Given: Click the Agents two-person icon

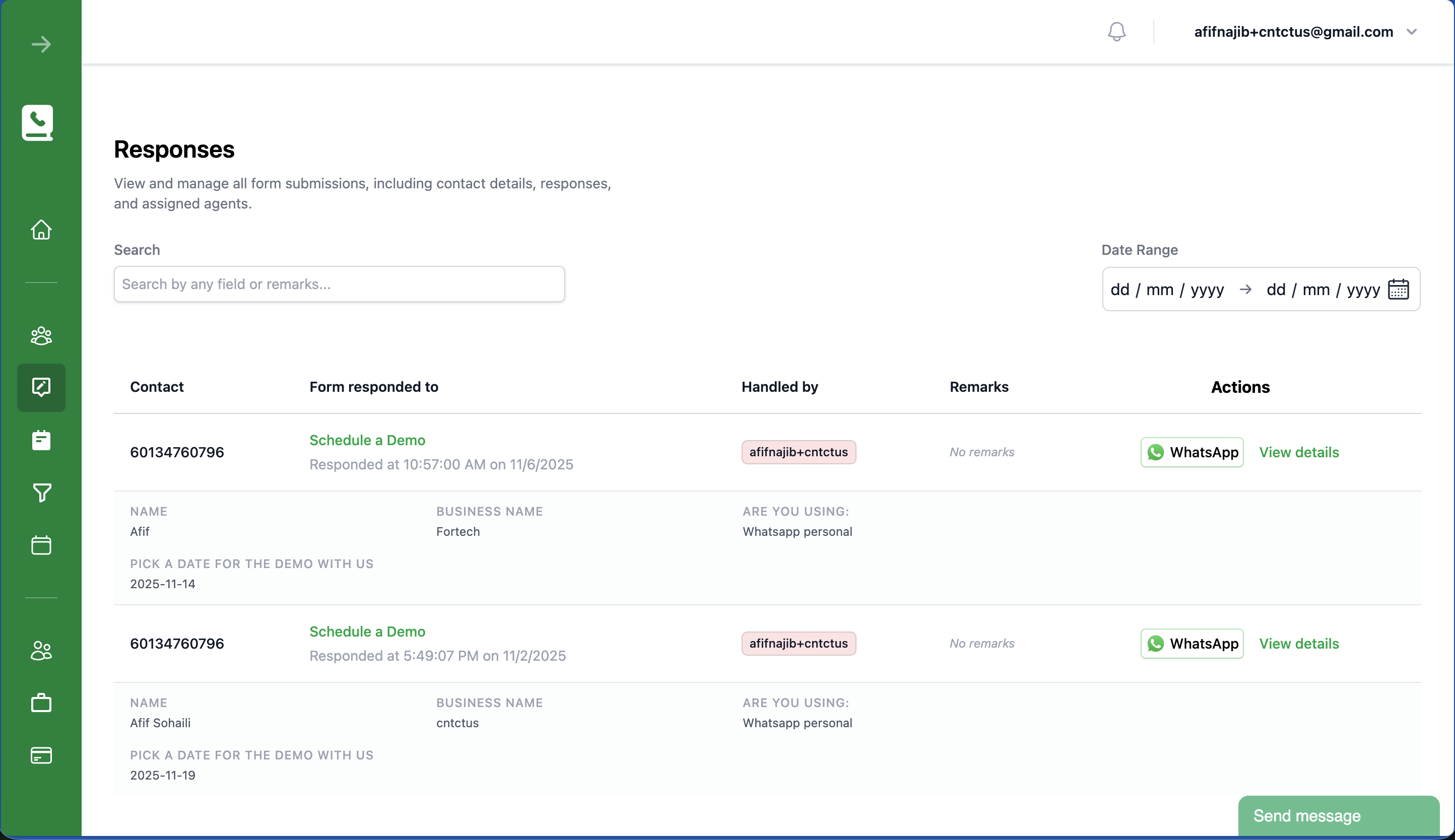Looking at the screenshot, I should pyautogui.click(x=41, y=651).
